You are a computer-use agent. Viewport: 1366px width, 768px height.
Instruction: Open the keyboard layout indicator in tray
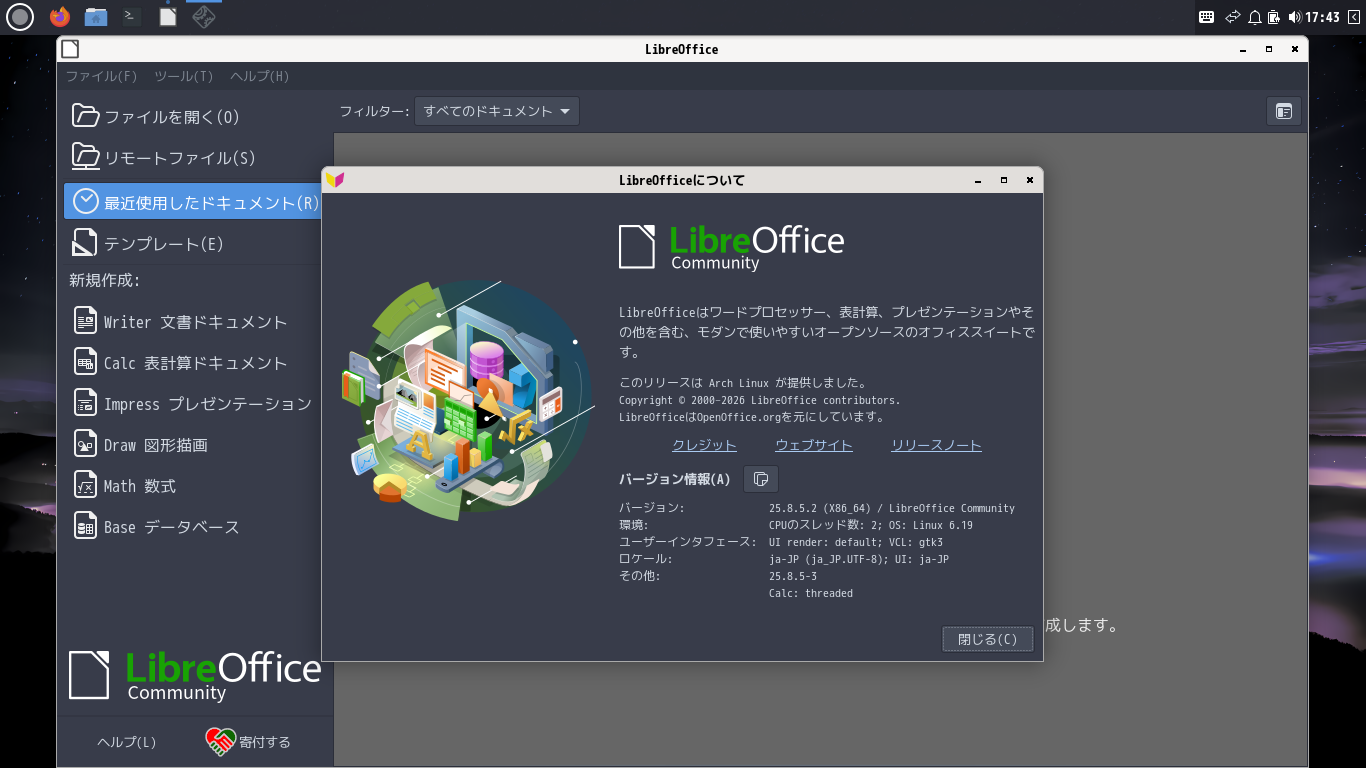click(x=1207, y=17)
